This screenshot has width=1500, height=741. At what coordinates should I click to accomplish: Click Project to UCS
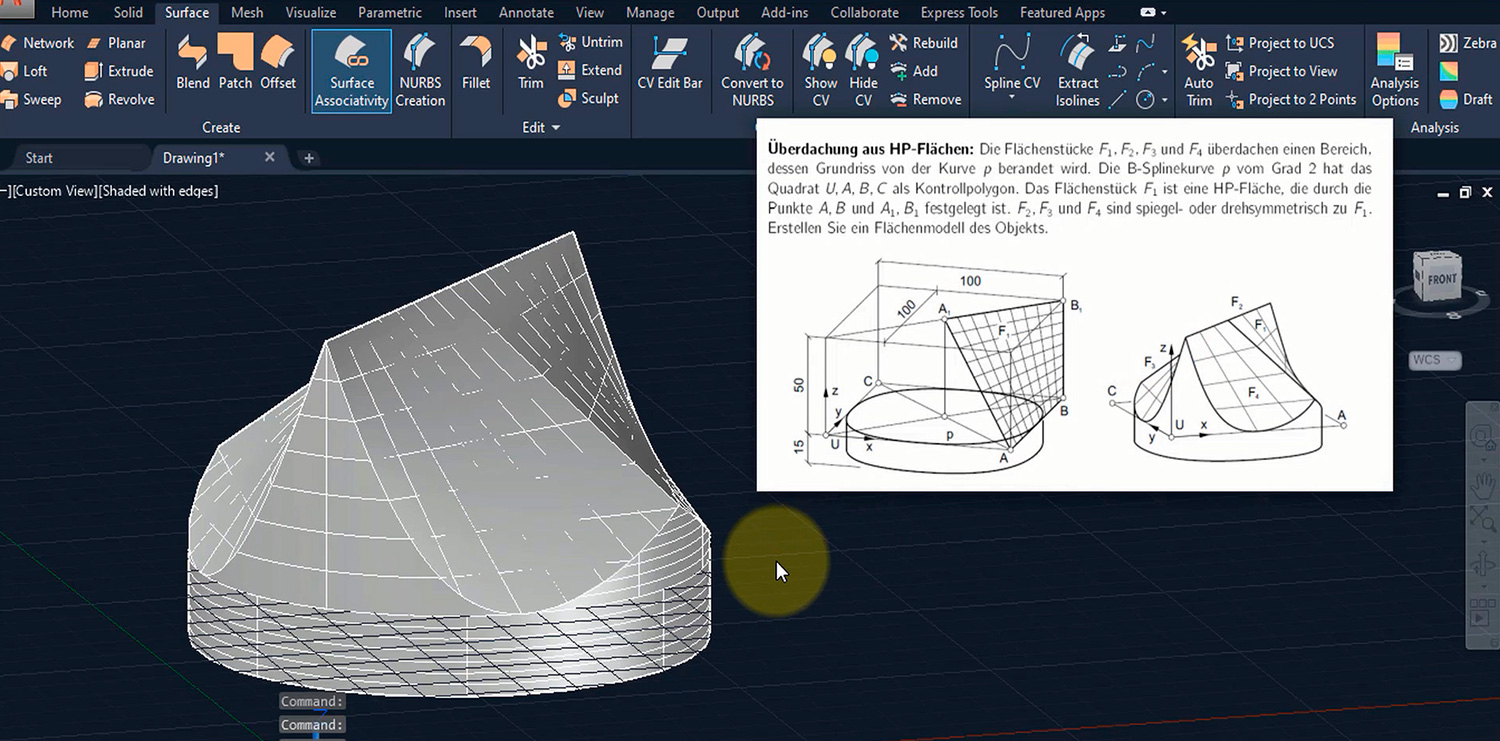click(x=1291, y=43)
